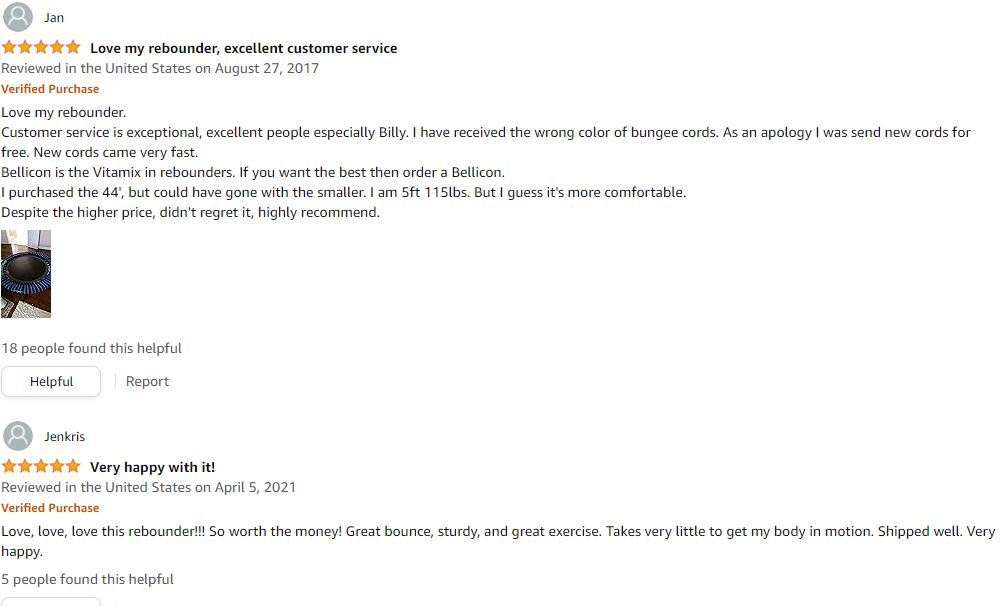Open reviewer Jan's profile name
The height and width of the screenshot is (606, 1007).
tap(54, 18)
